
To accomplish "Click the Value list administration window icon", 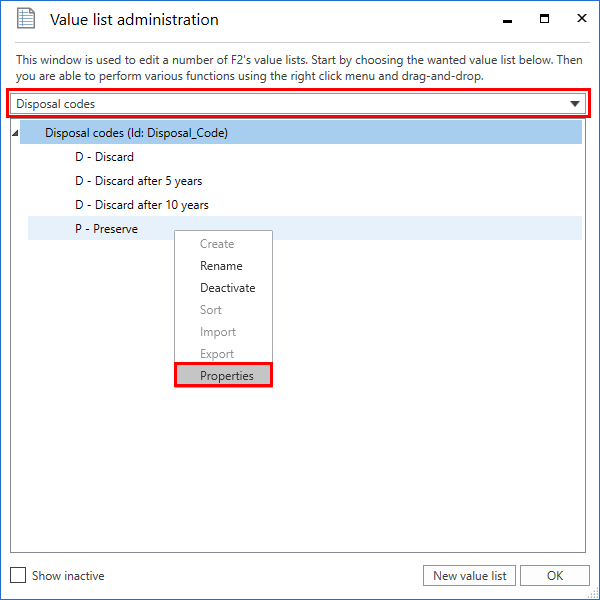I will 27,19.
